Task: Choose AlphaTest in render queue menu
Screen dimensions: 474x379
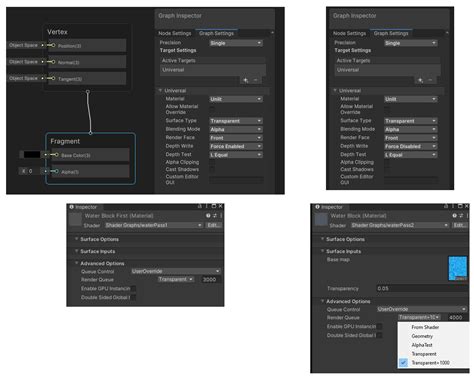Action: tap(422, 345)
